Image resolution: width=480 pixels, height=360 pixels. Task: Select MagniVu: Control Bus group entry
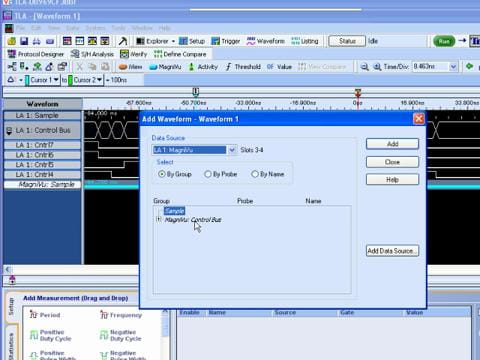[193, 220]
